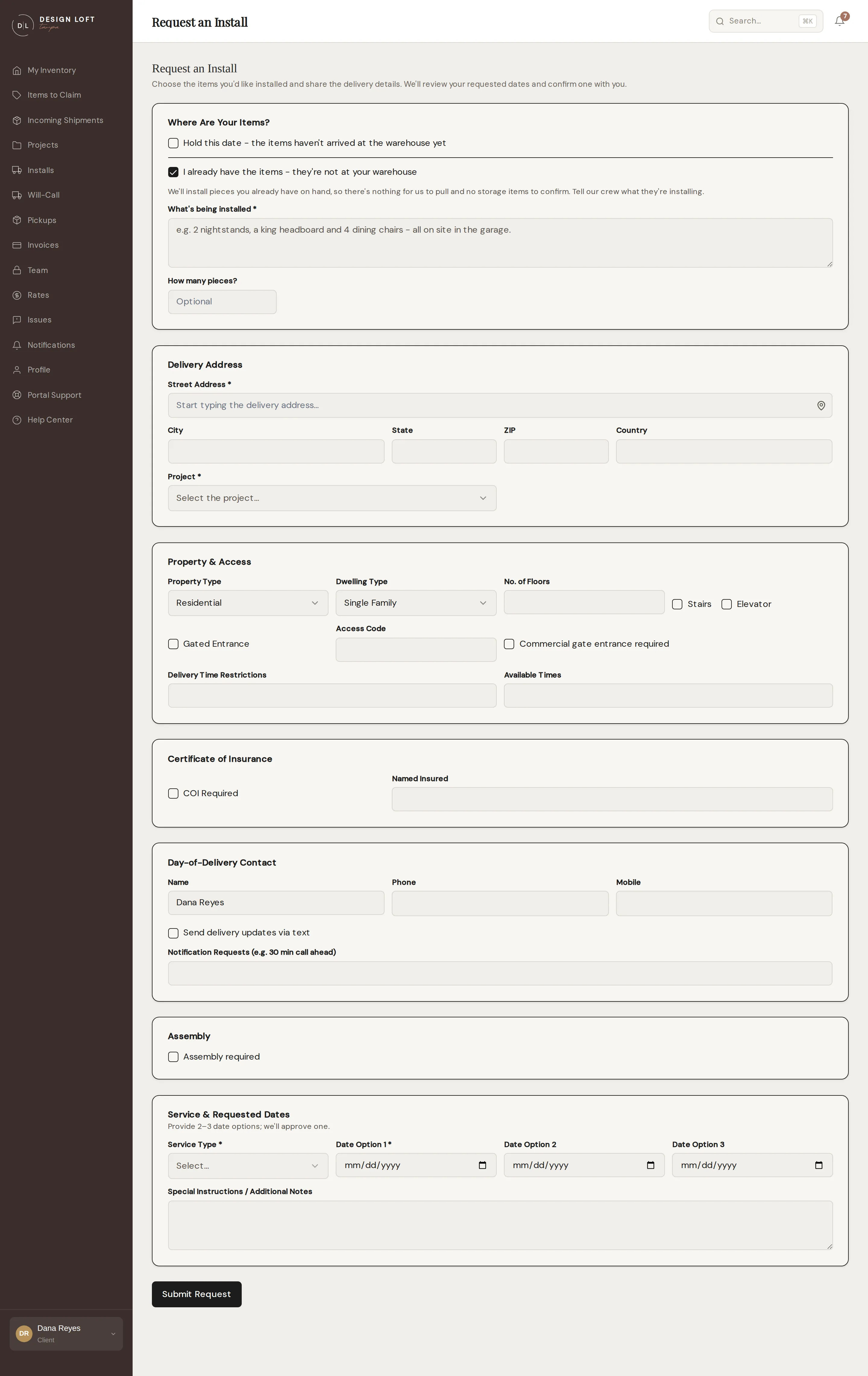868x1376 pixels.
Task: Click the Submit Request button
Action: [x=197, y=1294]
